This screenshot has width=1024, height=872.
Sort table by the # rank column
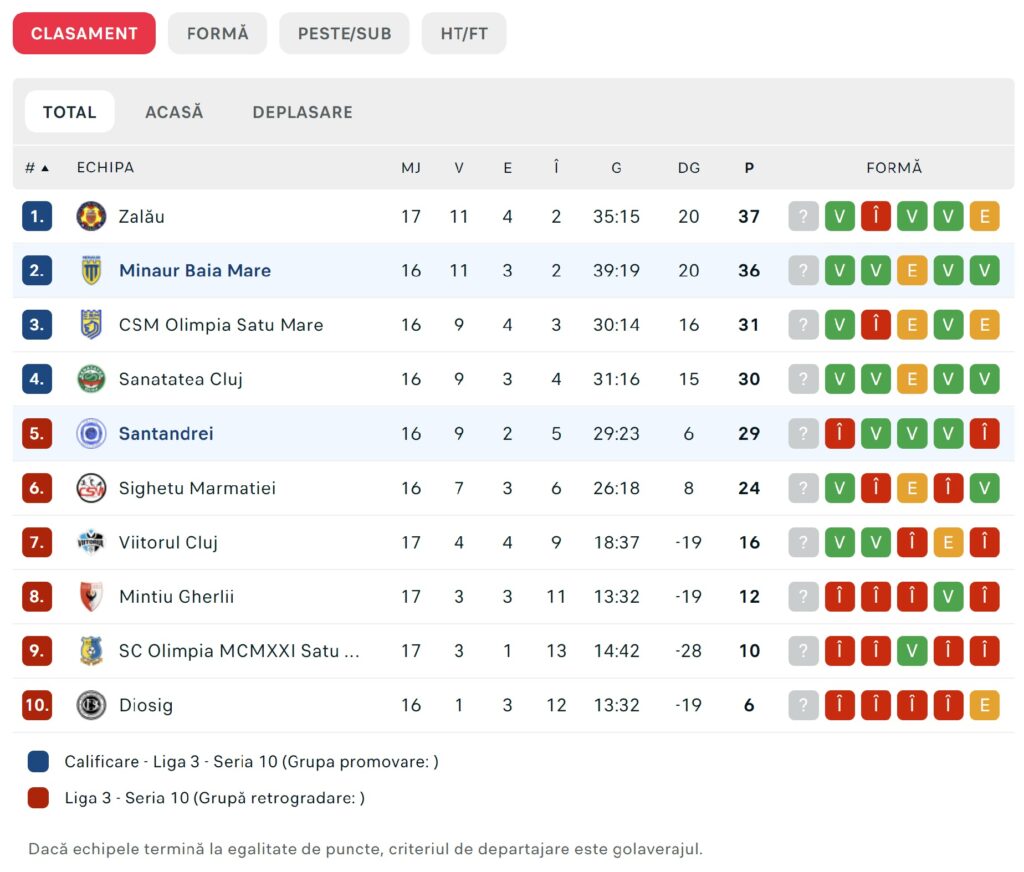point(36,168)
